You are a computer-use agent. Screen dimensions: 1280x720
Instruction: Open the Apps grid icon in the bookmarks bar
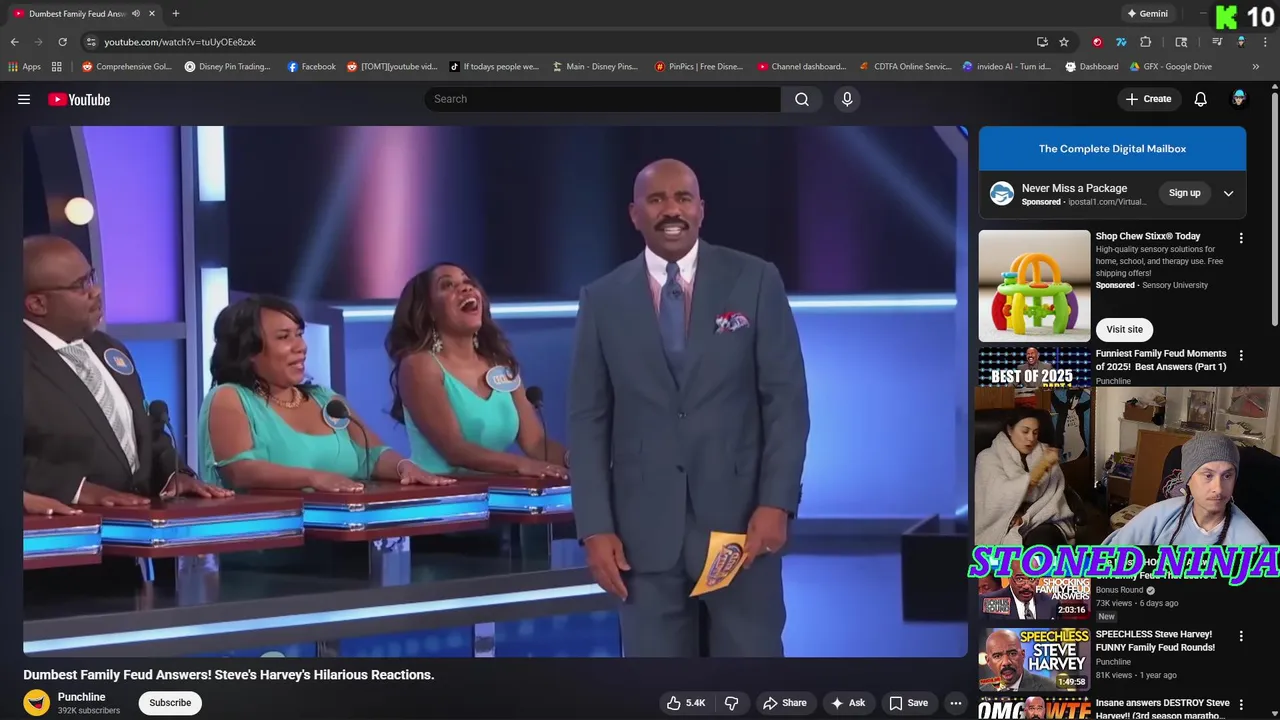tap(24, 67)
